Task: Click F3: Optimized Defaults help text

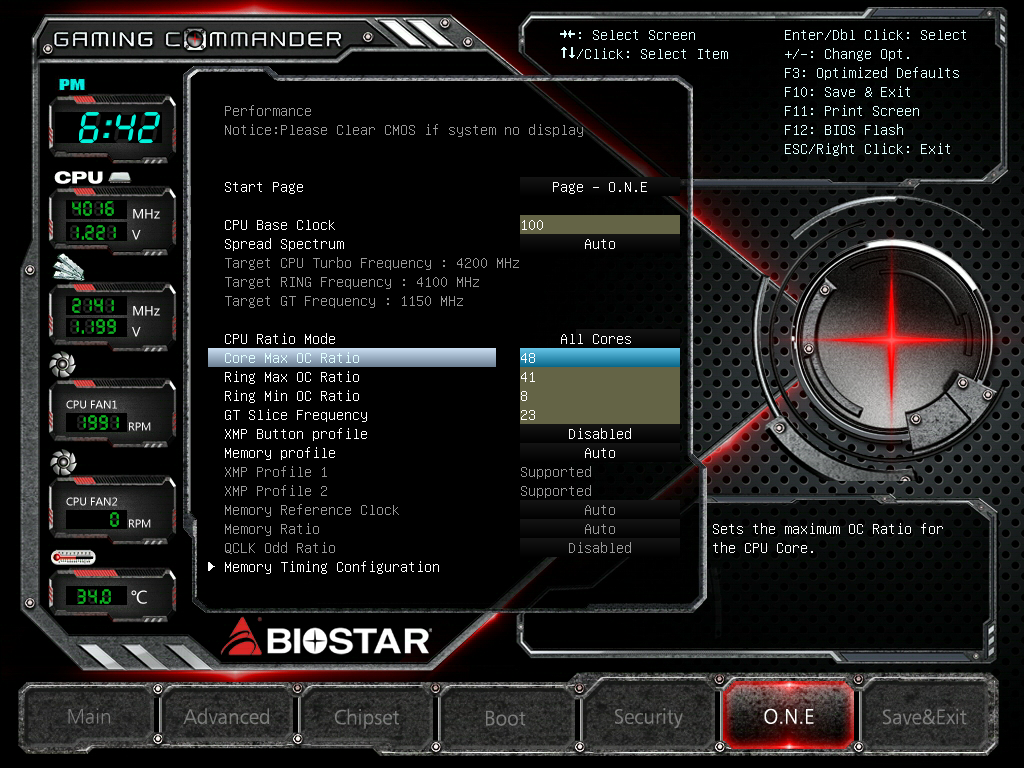Action: coord(872,72)
